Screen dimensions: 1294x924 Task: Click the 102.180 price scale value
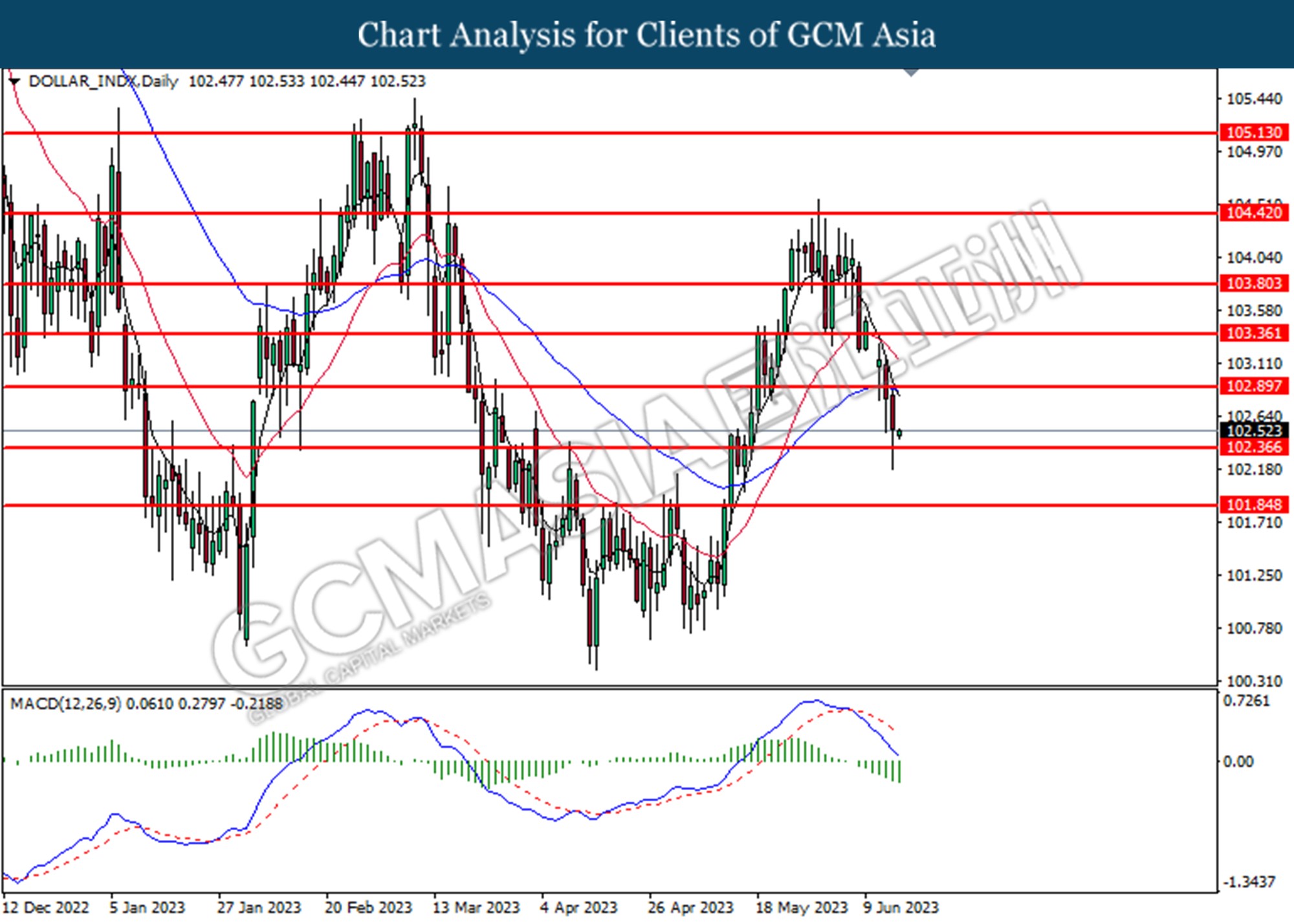click(x=1254, y=469)
